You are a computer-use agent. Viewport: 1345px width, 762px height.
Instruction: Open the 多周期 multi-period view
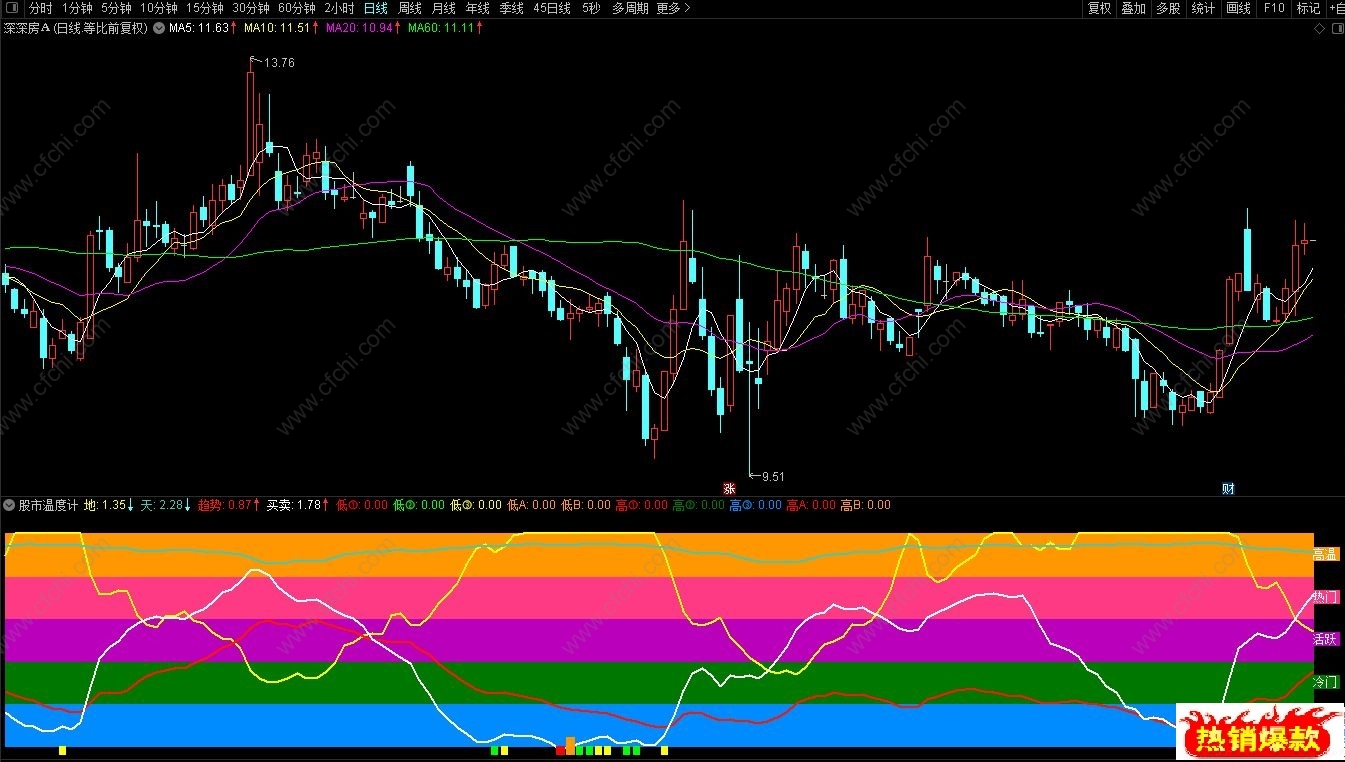[630, 8]
